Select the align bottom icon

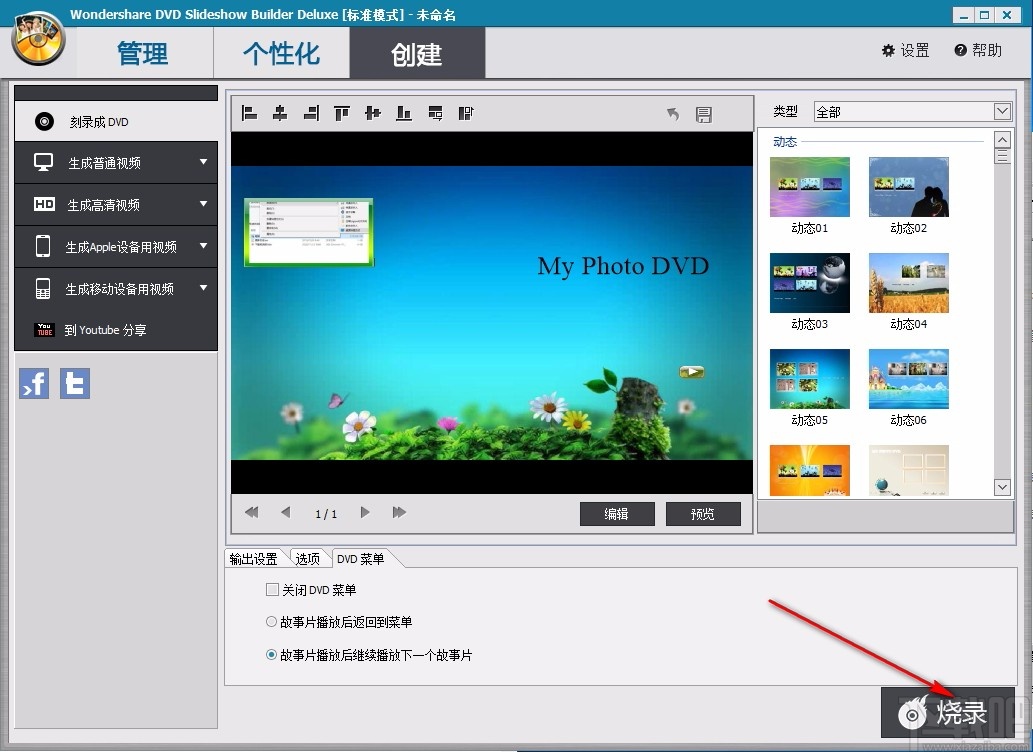pos(403,113)
